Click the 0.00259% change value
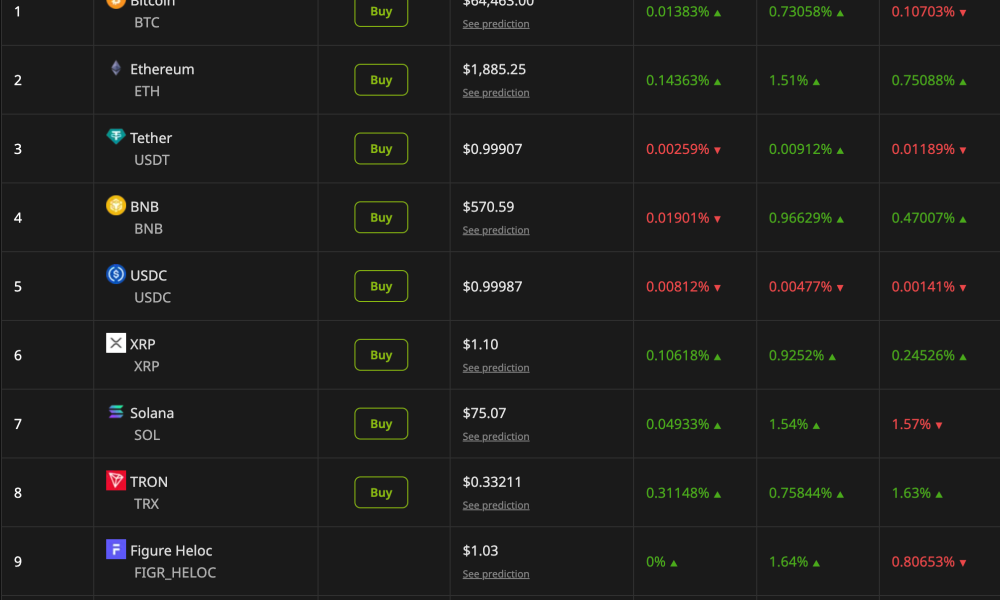 click(677, 149)
